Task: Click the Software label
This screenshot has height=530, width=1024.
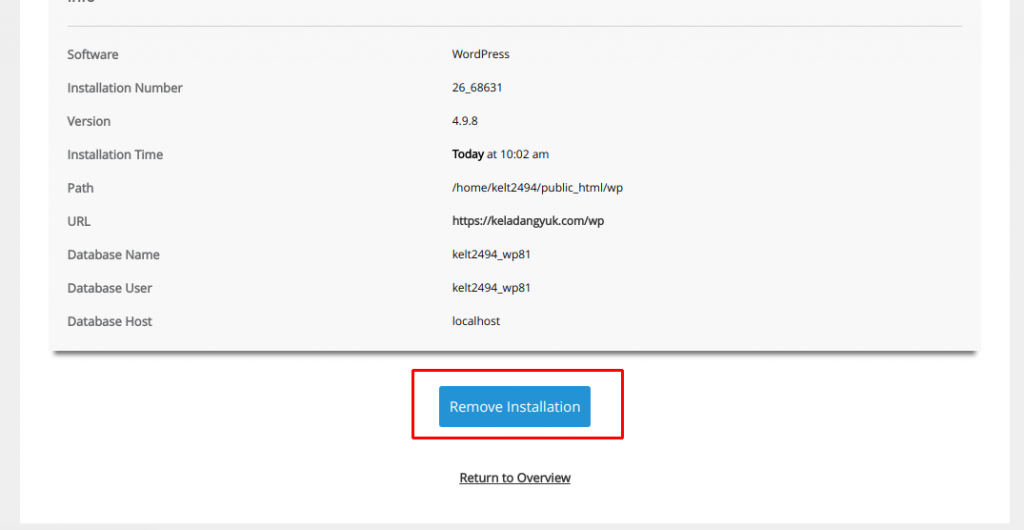Action: point(93,55)
